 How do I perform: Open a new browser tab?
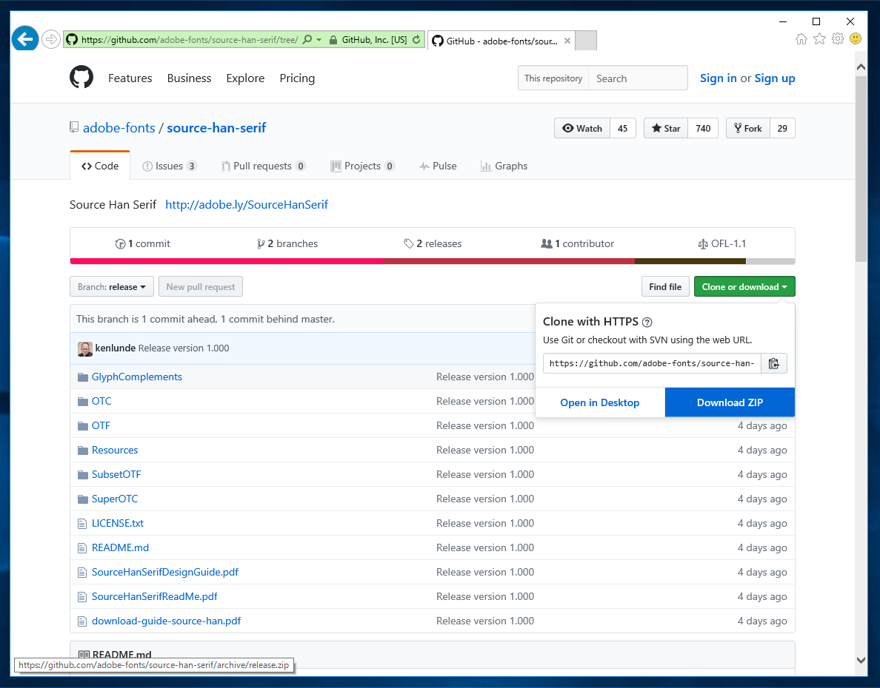point(586,40)
